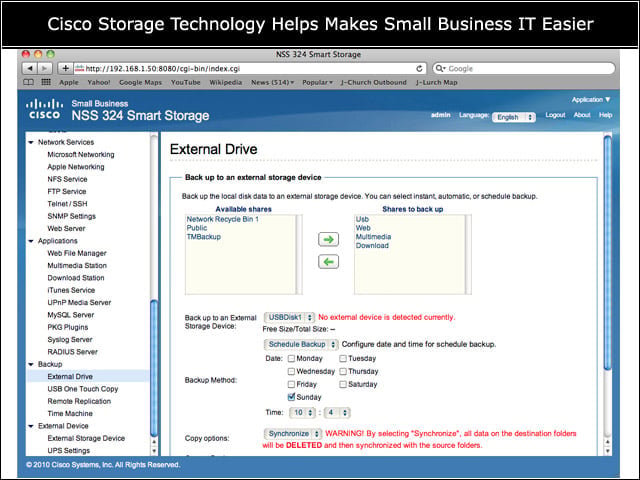Open the English language dropdown
Viewport: 640px width, 480px height.
(513, 117)
